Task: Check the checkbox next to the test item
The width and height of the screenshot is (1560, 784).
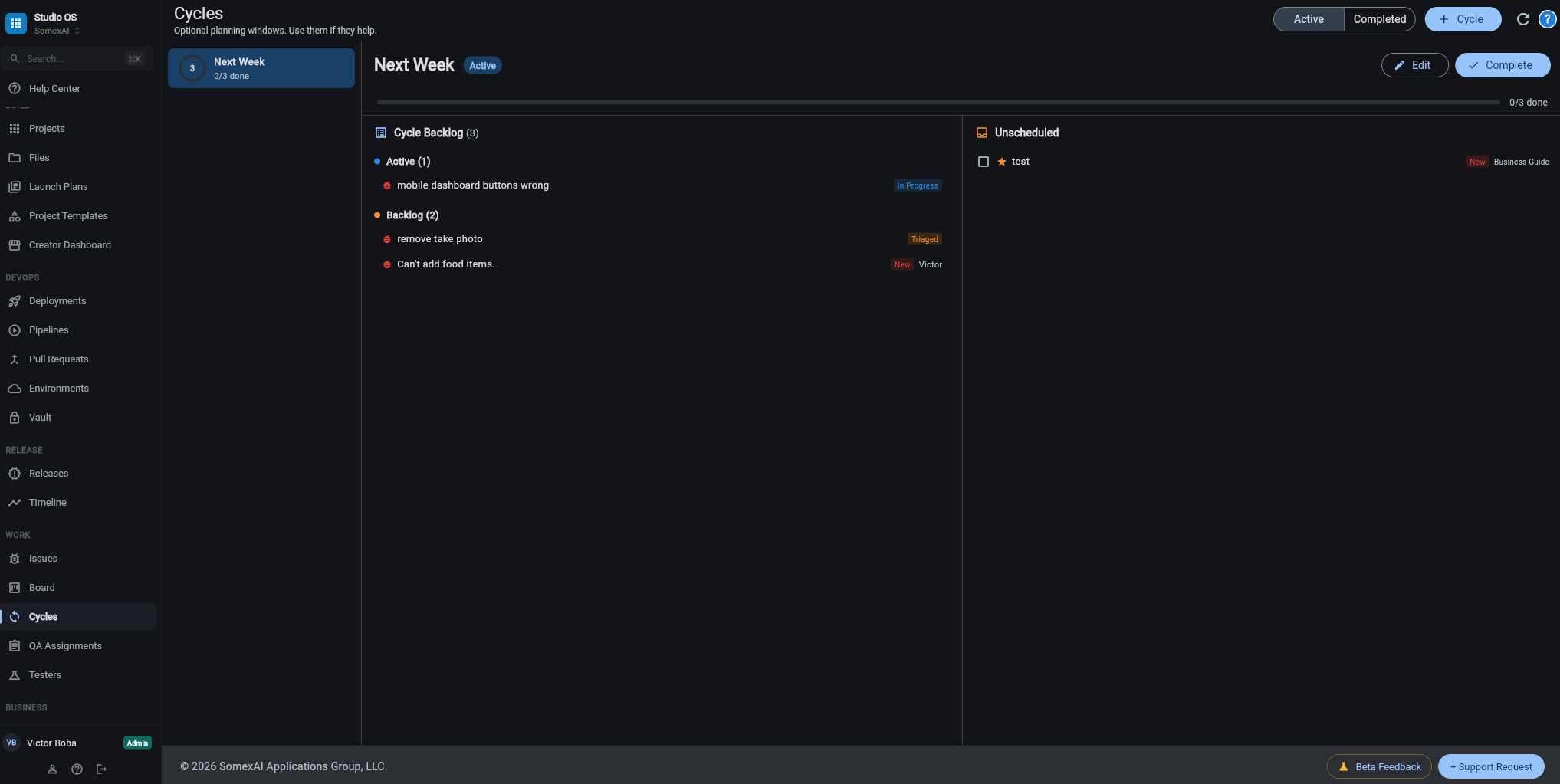Action: 984,161
